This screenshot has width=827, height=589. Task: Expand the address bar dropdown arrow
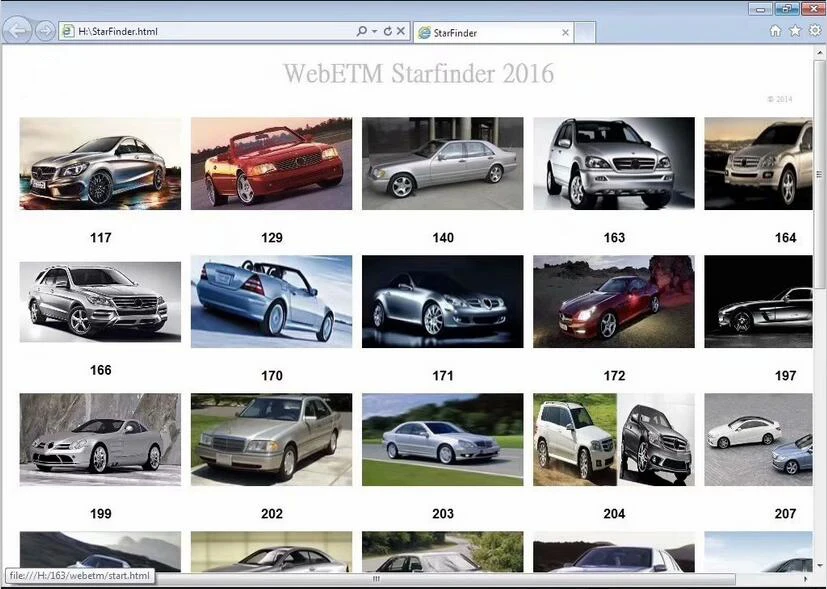374,31
